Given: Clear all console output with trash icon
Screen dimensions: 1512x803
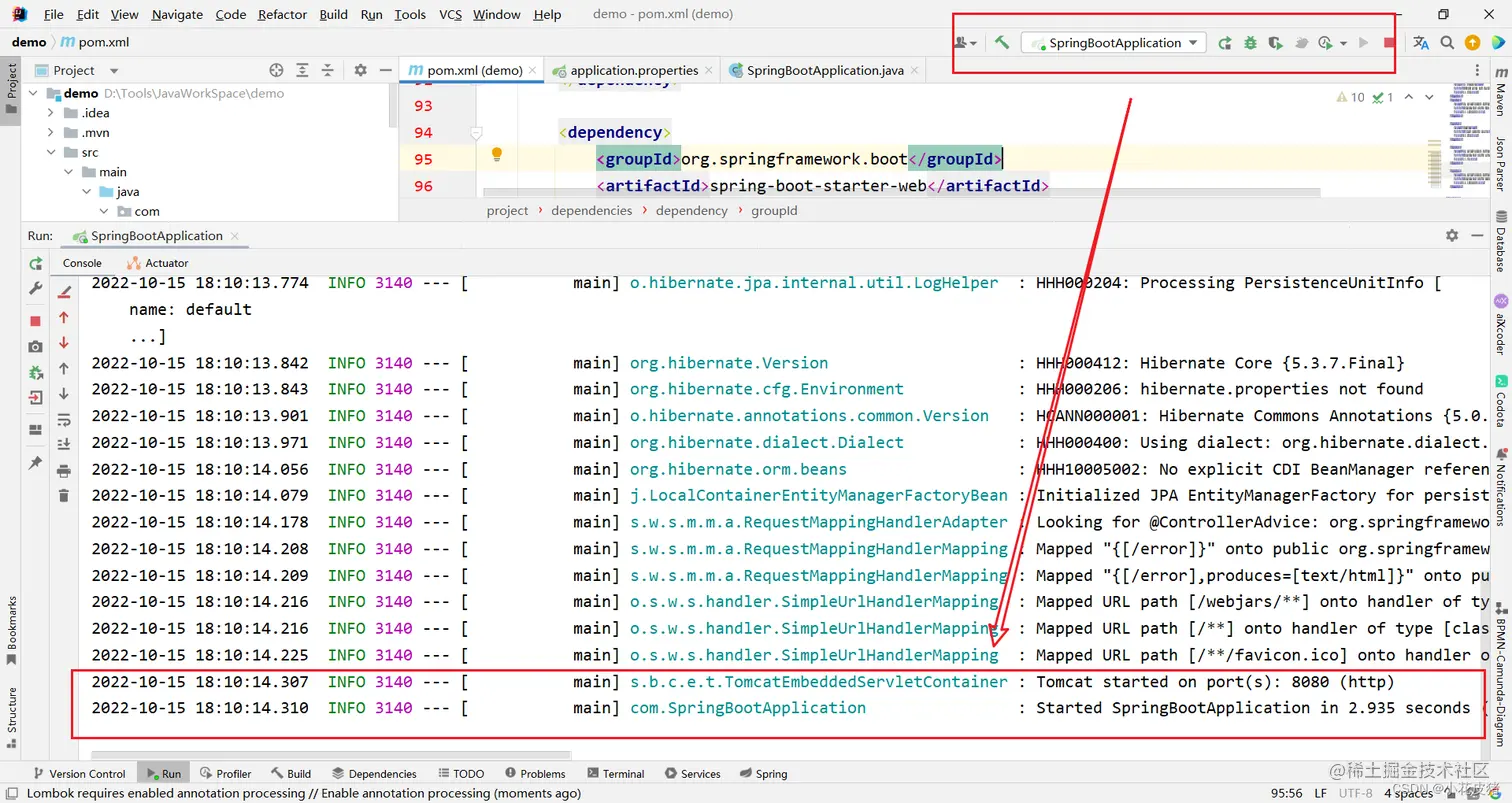Looking at the screenshot, I should click(x=64, y=495).
